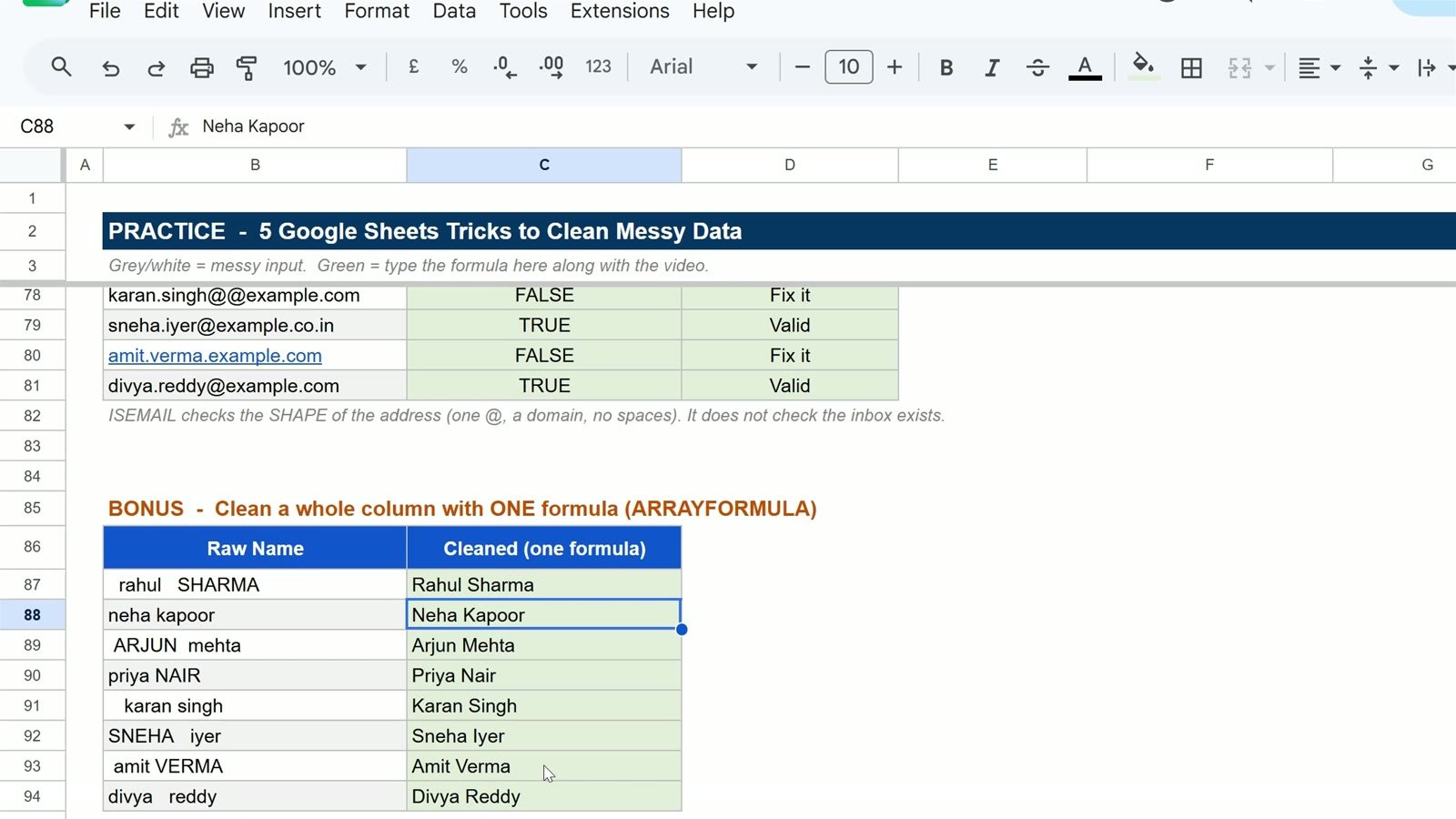Image resolution: width=1456 pixels, height=819 pixels.
Task: Select row 88 header
Action: pos(32,615)
